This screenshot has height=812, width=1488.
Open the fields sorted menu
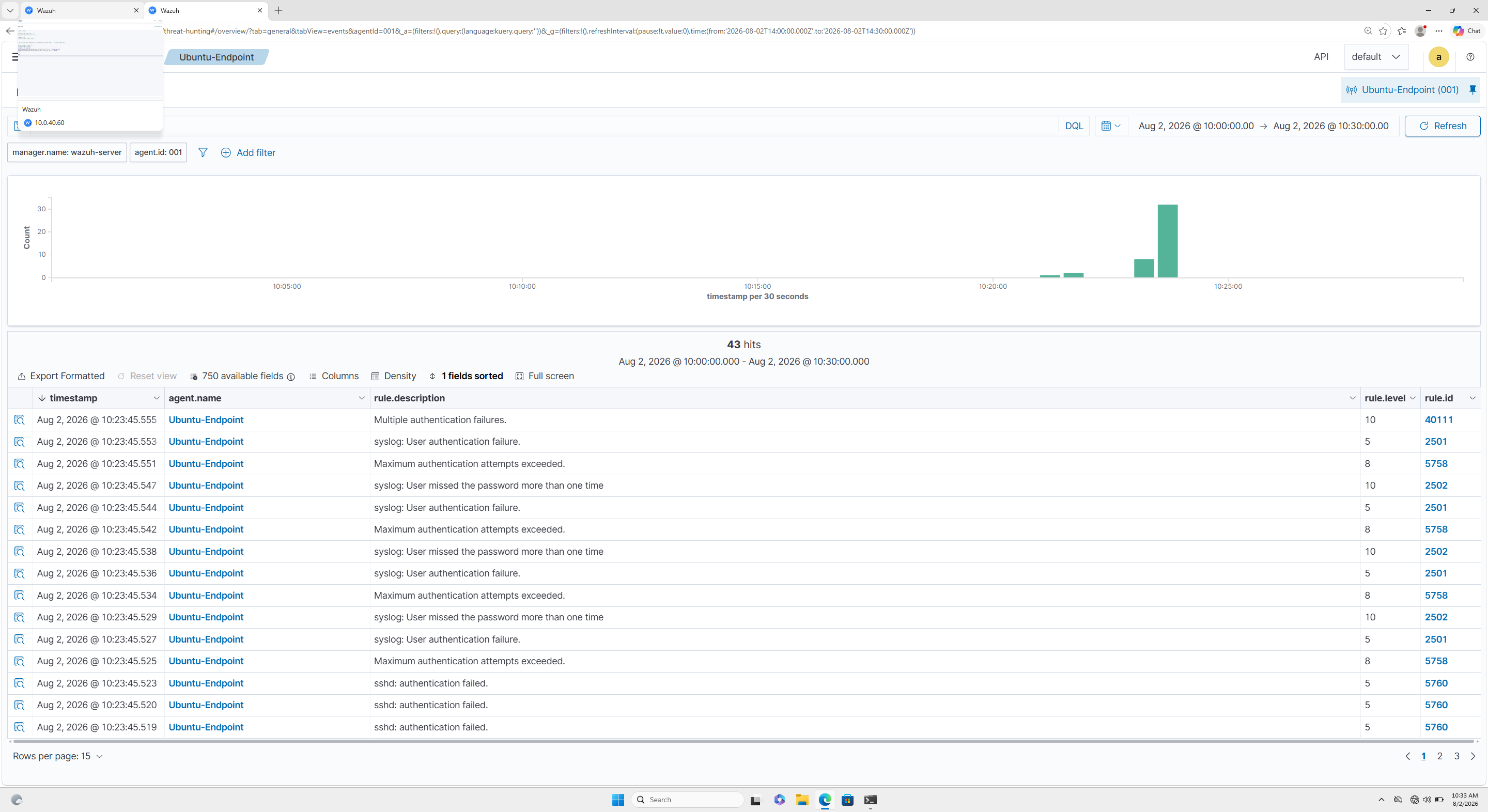tap(466, 376)
